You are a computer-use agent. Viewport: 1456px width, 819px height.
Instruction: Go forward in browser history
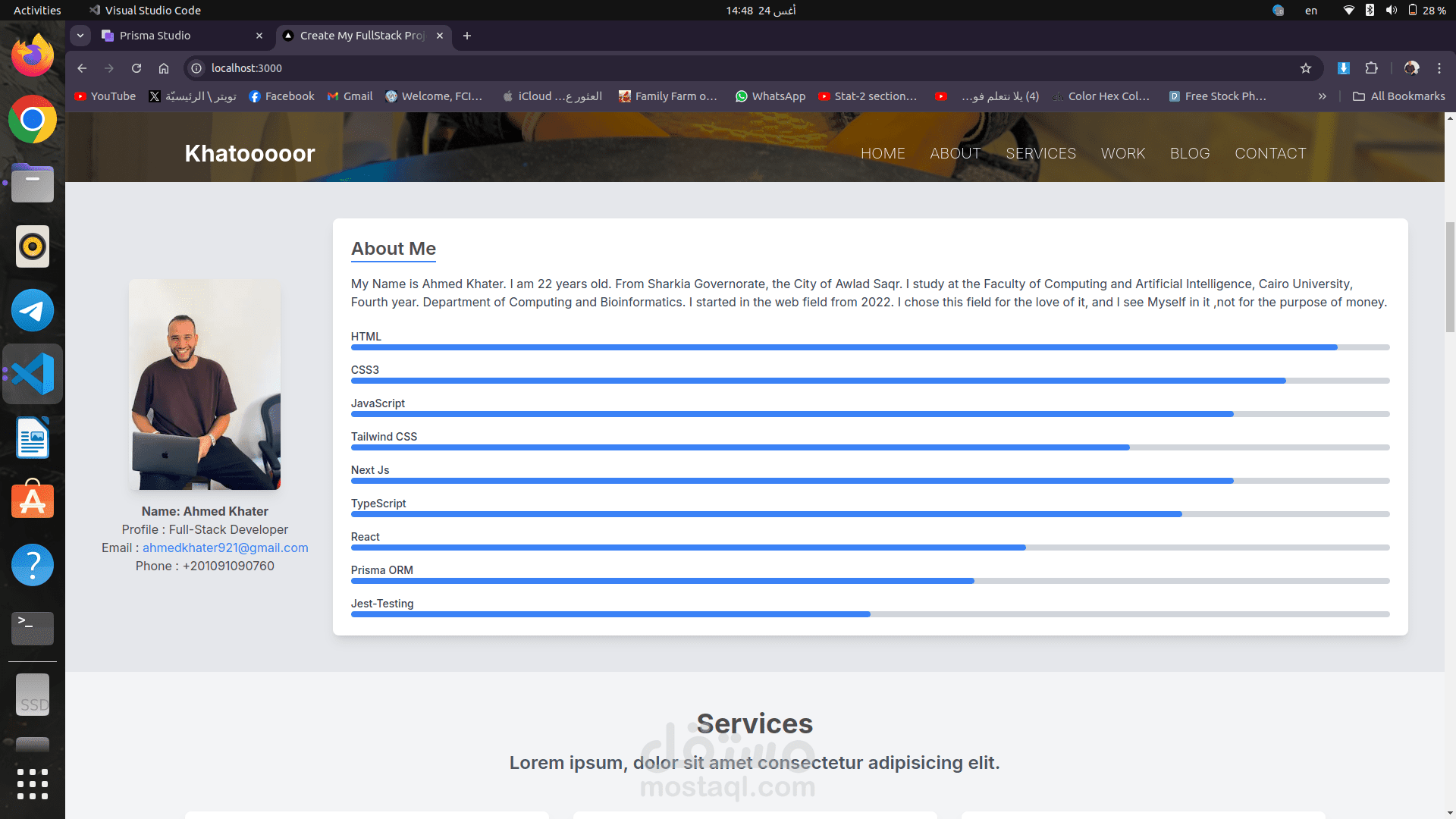coord(109,68)
